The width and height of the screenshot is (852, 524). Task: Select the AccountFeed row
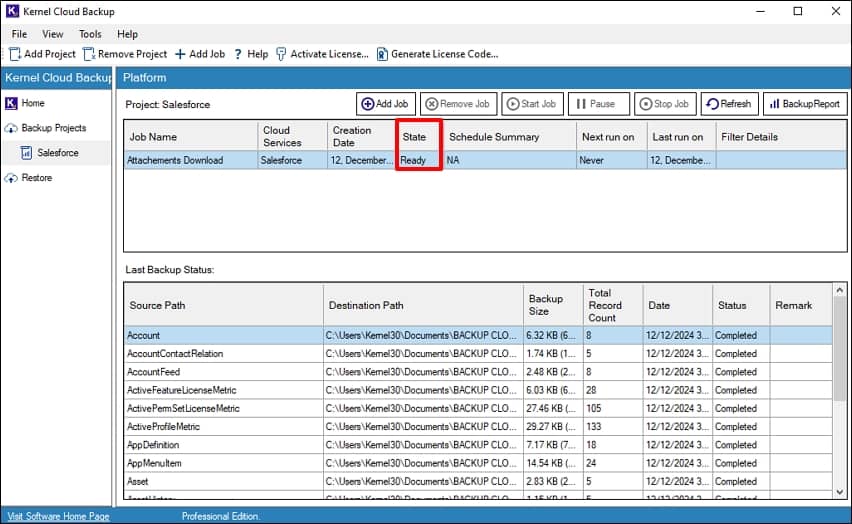478,372
